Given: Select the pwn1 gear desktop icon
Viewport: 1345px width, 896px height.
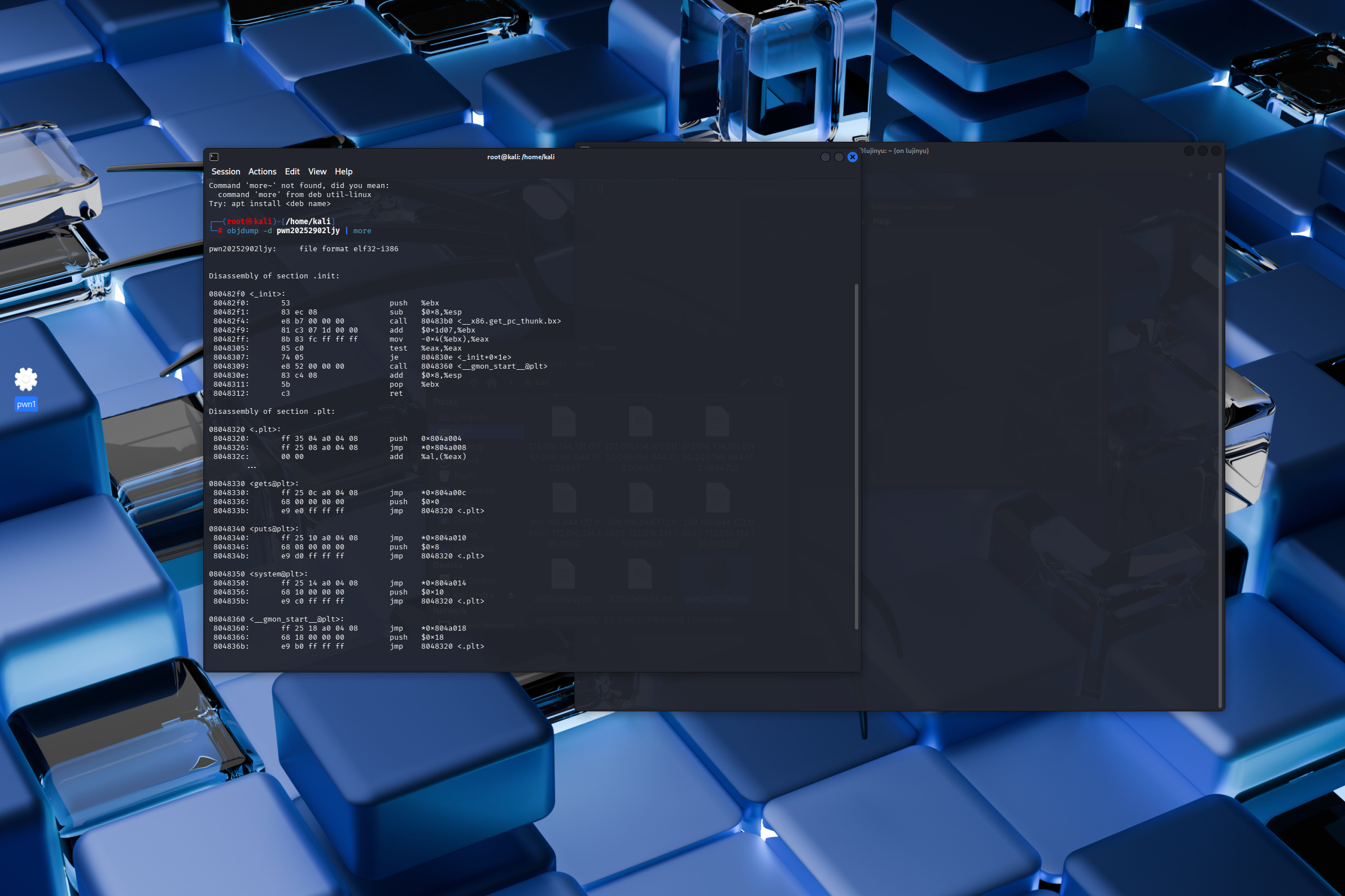Looking at the screenshot, I should pos(26,379).
